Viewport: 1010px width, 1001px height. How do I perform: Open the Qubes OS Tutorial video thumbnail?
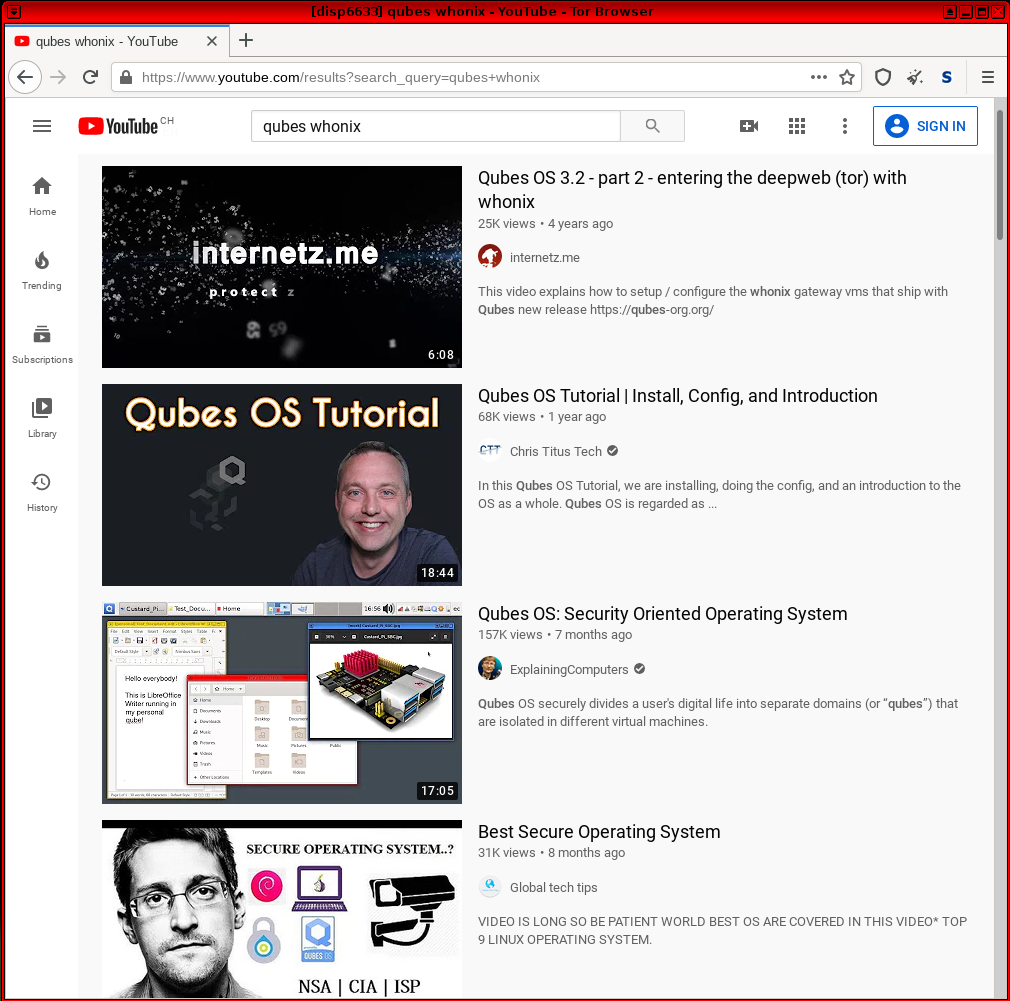pos(282,485)
